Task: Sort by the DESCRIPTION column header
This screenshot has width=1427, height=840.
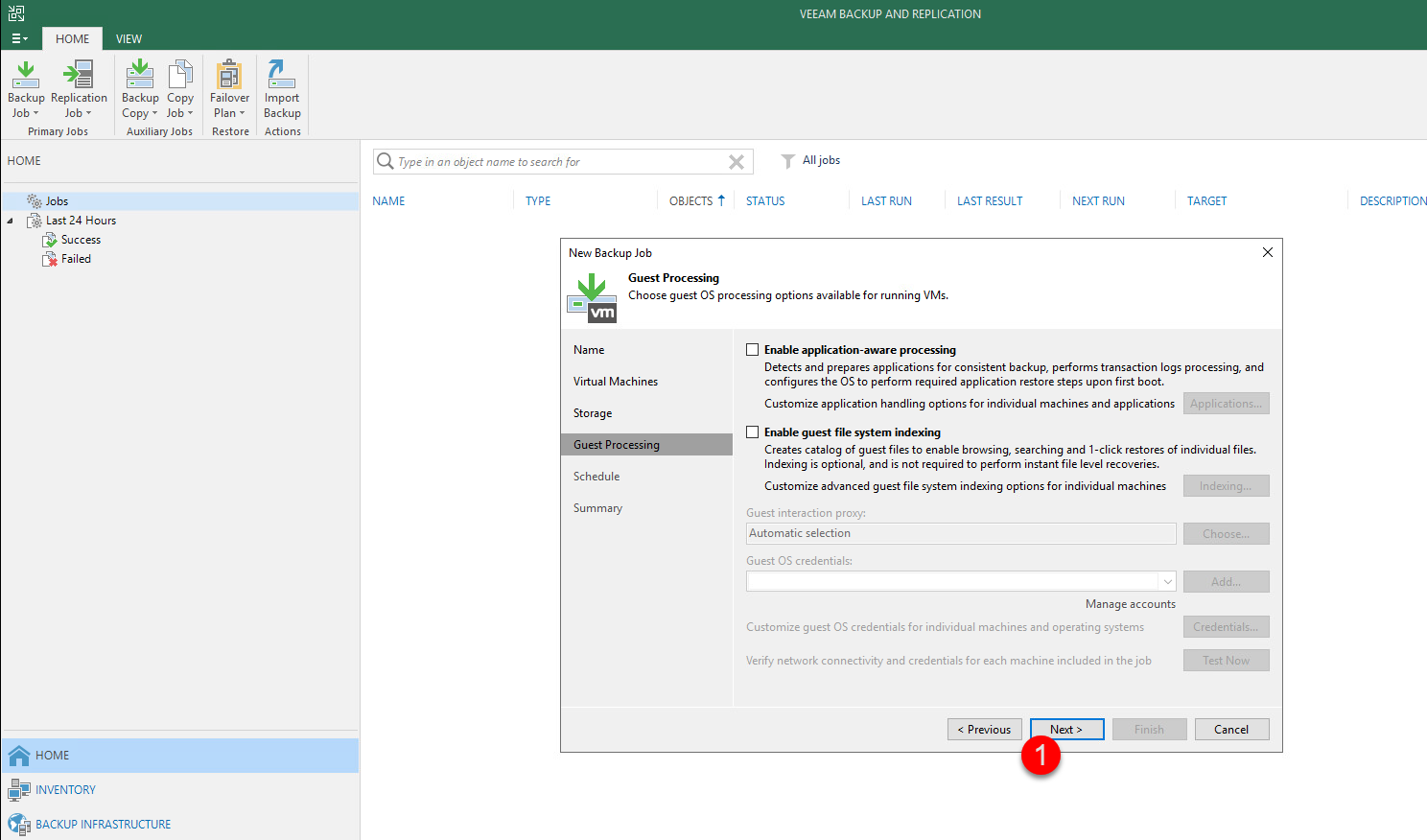Action: (1392, 201)
